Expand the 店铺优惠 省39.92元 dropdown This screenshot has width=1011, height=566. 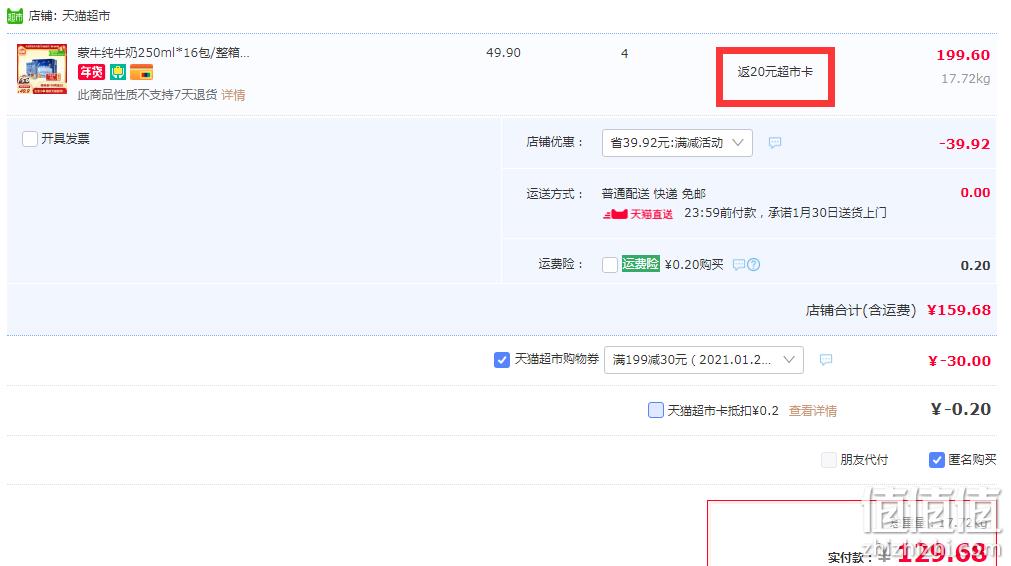pyautogui.click(x=677, y=142)
